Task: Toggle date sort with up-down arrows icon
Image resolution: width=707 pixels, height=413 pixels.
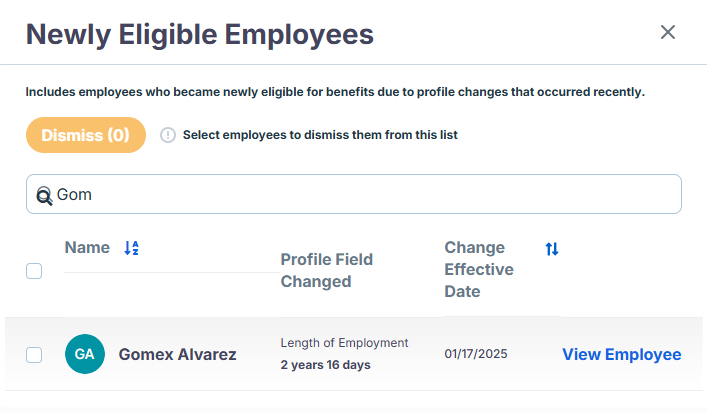Action: pos(552,248)
